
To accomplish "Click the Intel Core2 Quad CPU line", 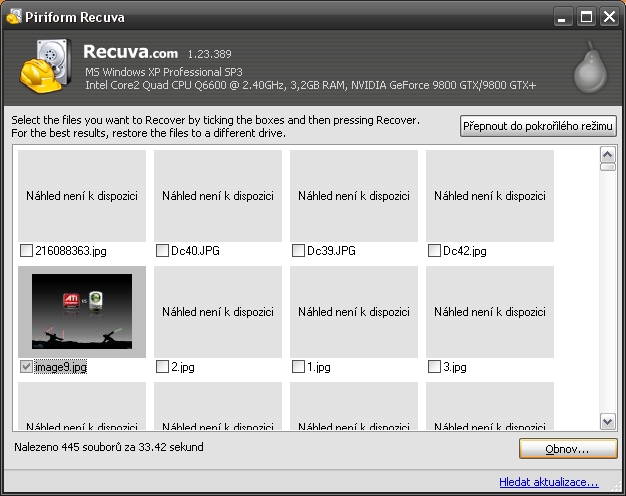I will coord(311,85).
